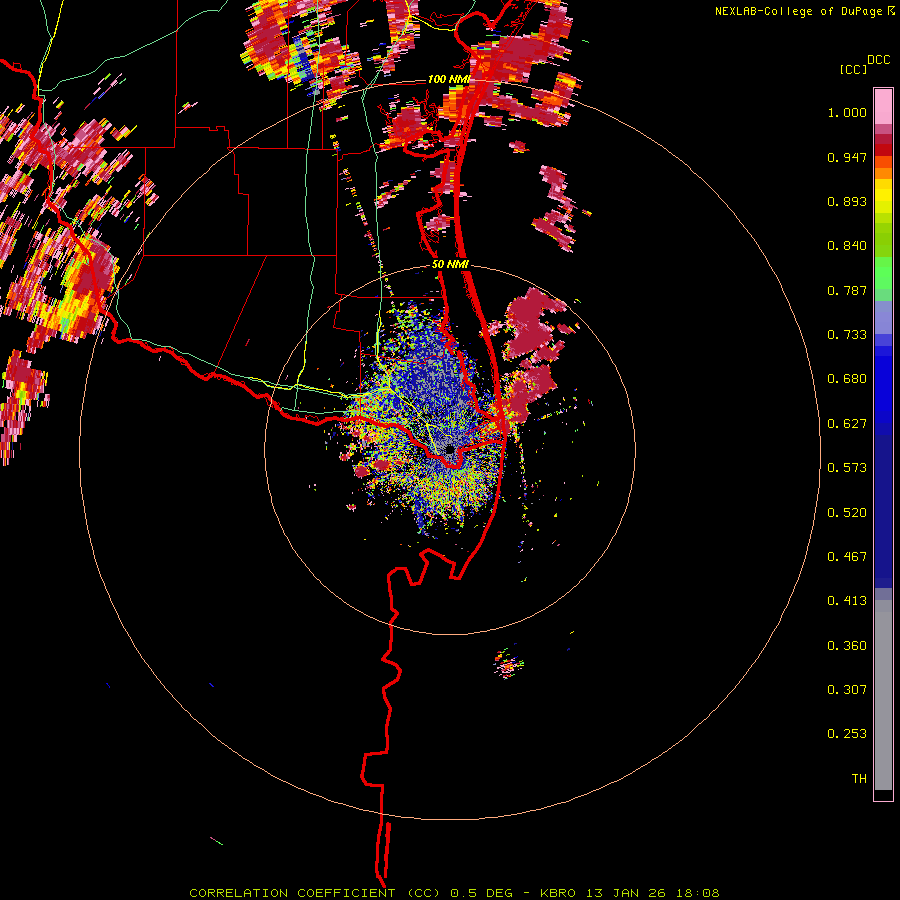Click the 0.307 scale value
This screenshot has height=900, width=900.
[x=847, y=690]
